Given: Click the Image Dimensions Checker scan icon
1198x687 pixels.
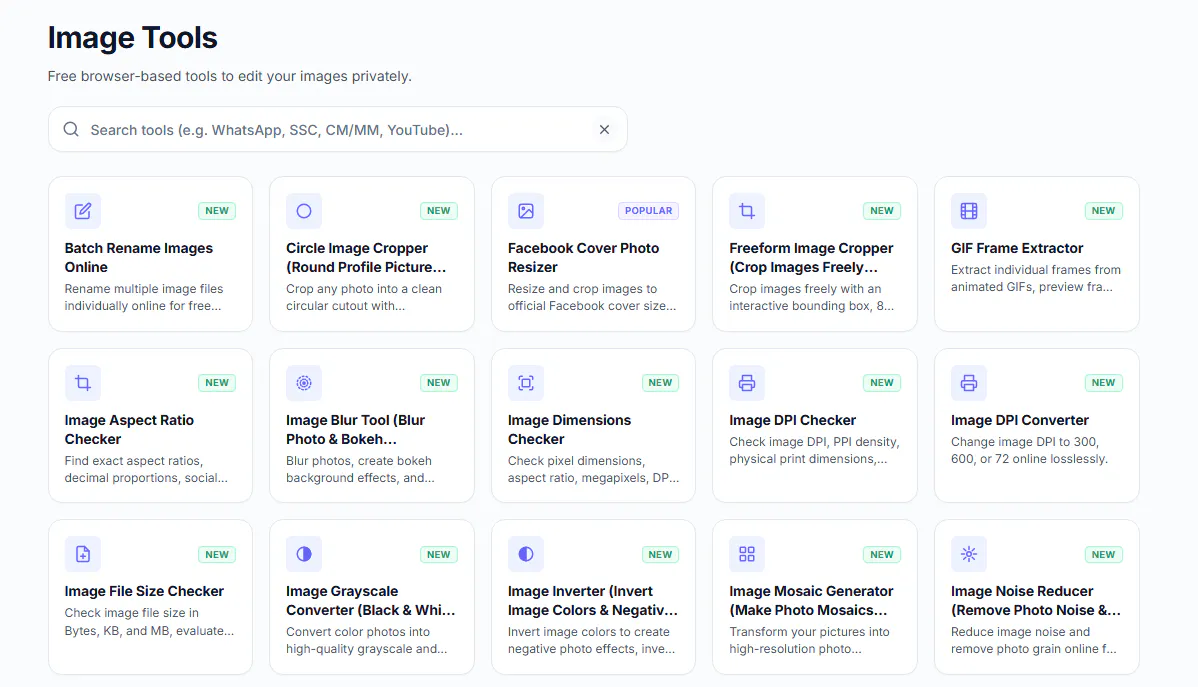Looking at the screenshot, I should [x=526, y=383].
